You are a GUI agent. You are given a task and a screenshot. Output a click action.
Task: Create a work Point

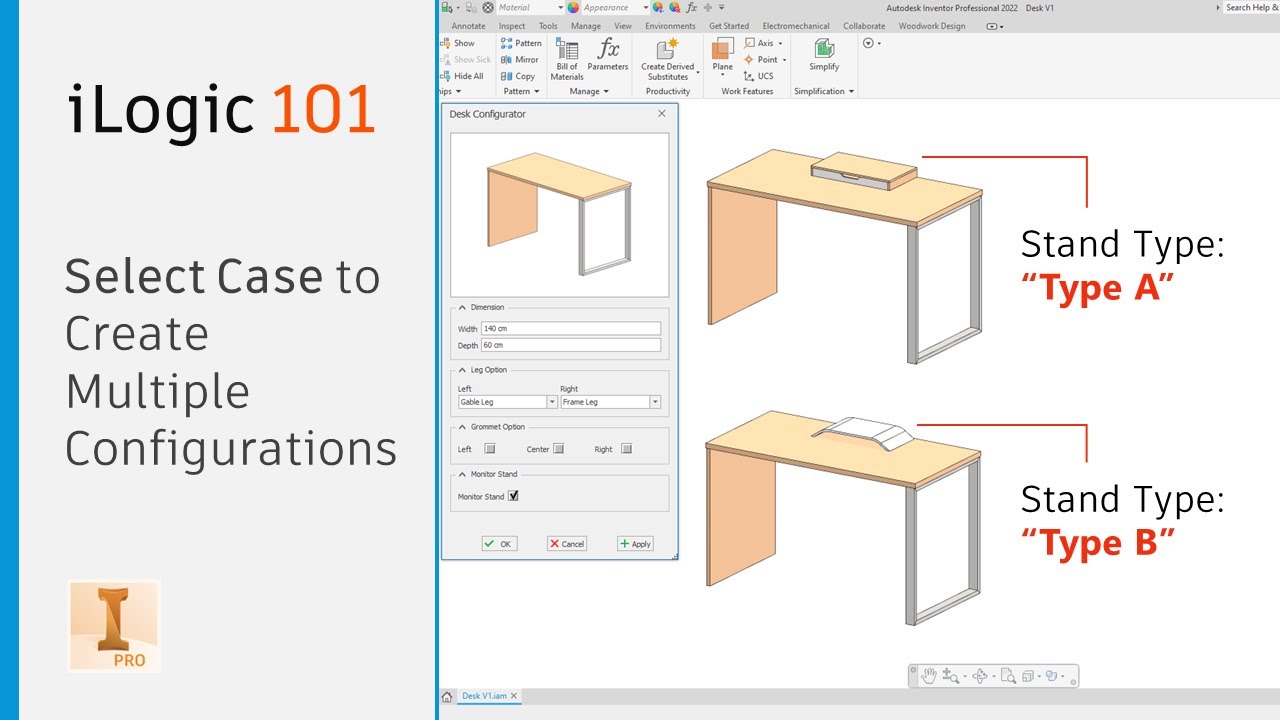point(766,59)
